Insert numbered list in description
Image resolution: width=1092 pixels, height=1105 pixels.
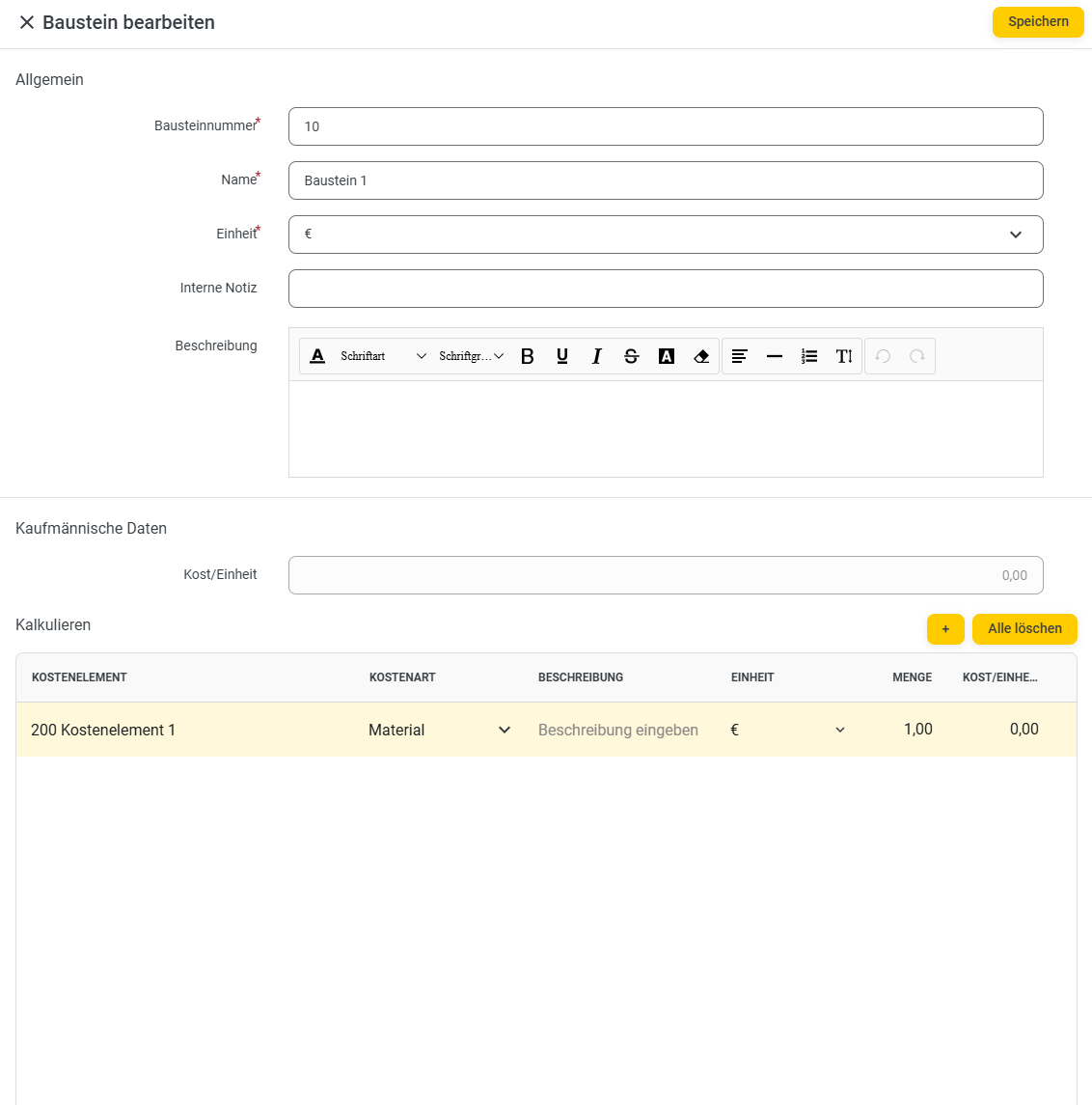(x=809, y=356)
